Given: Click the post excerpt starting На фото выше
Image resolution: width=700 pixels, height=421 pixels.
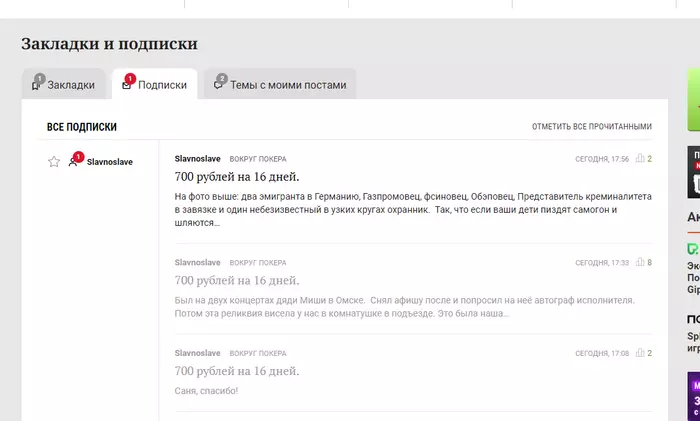Looking at the screenshot, I should [x=413, y=209].
